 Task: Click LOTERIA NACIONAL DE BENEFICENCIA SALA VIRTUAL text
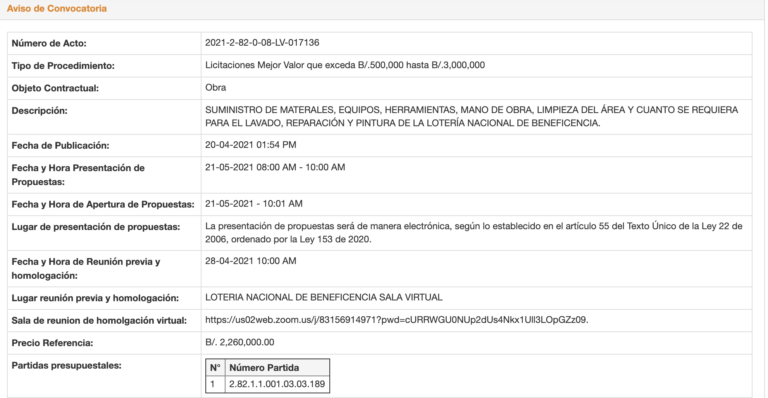point(324,297)
